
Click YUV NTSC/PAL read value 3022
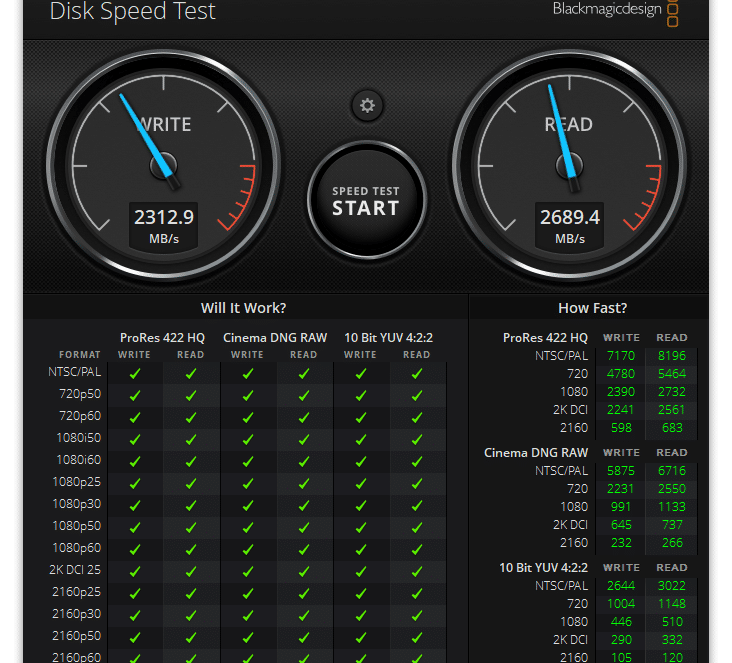coord(672,585)
